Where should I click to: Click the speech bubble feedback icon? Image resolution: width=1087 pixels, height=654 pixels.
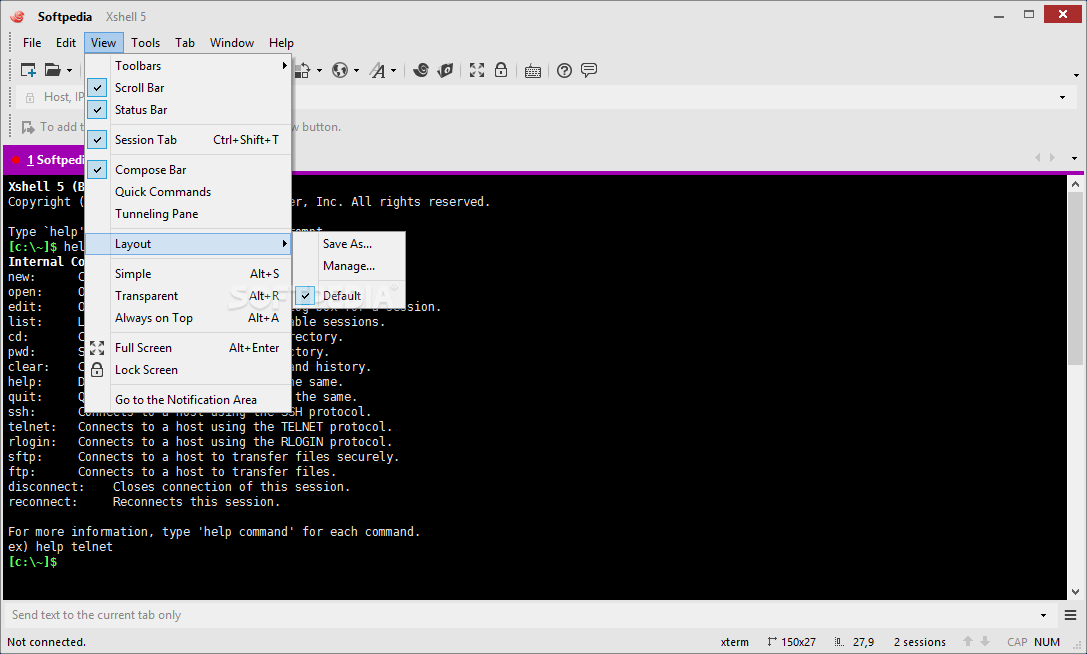(x=589, y=70)
